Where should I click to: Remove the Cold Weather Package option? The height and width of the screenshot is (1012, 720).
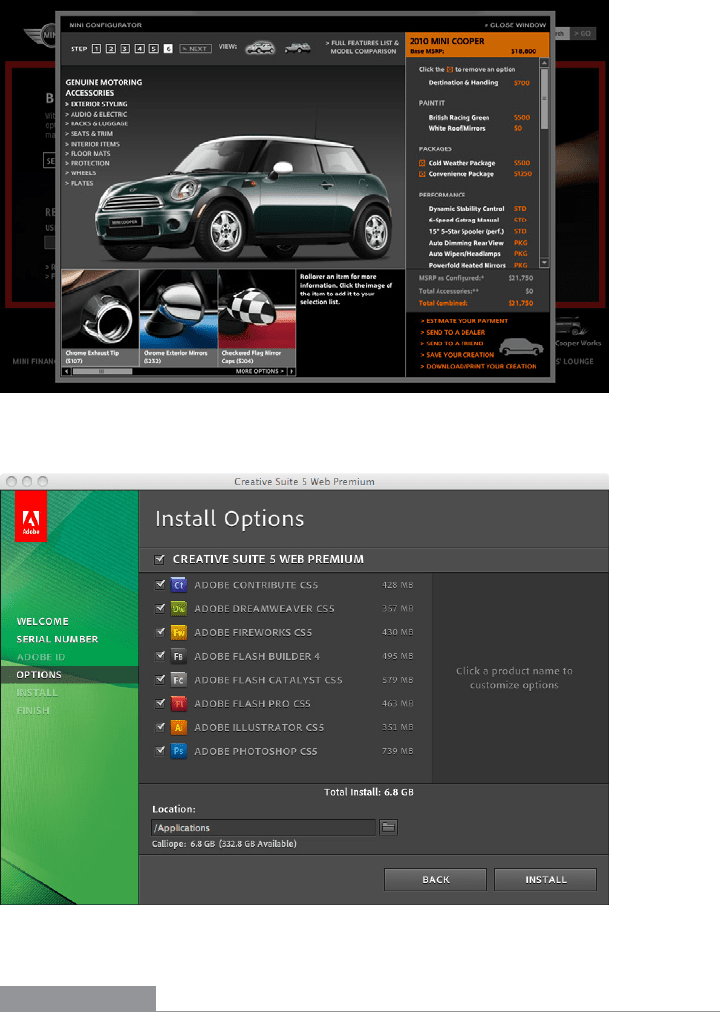(423, 163)
